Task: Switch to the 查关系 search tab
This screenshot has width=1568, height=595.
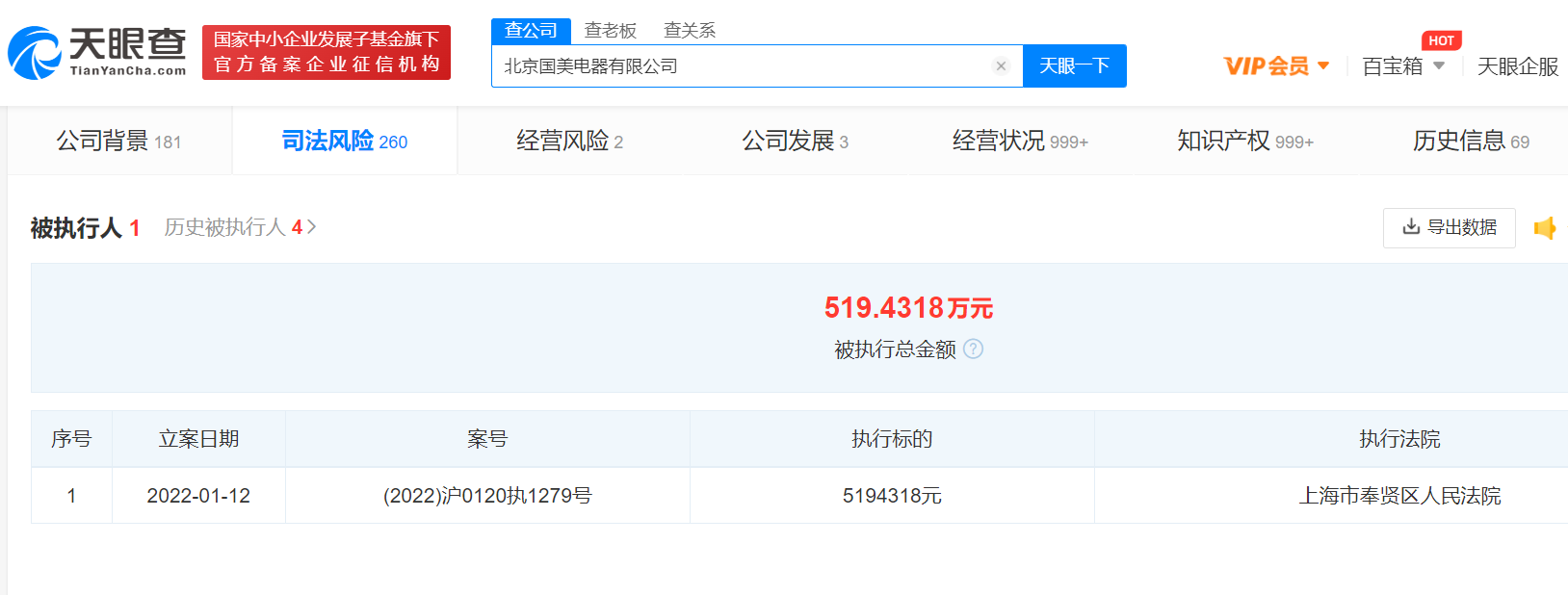Action: 690,31
